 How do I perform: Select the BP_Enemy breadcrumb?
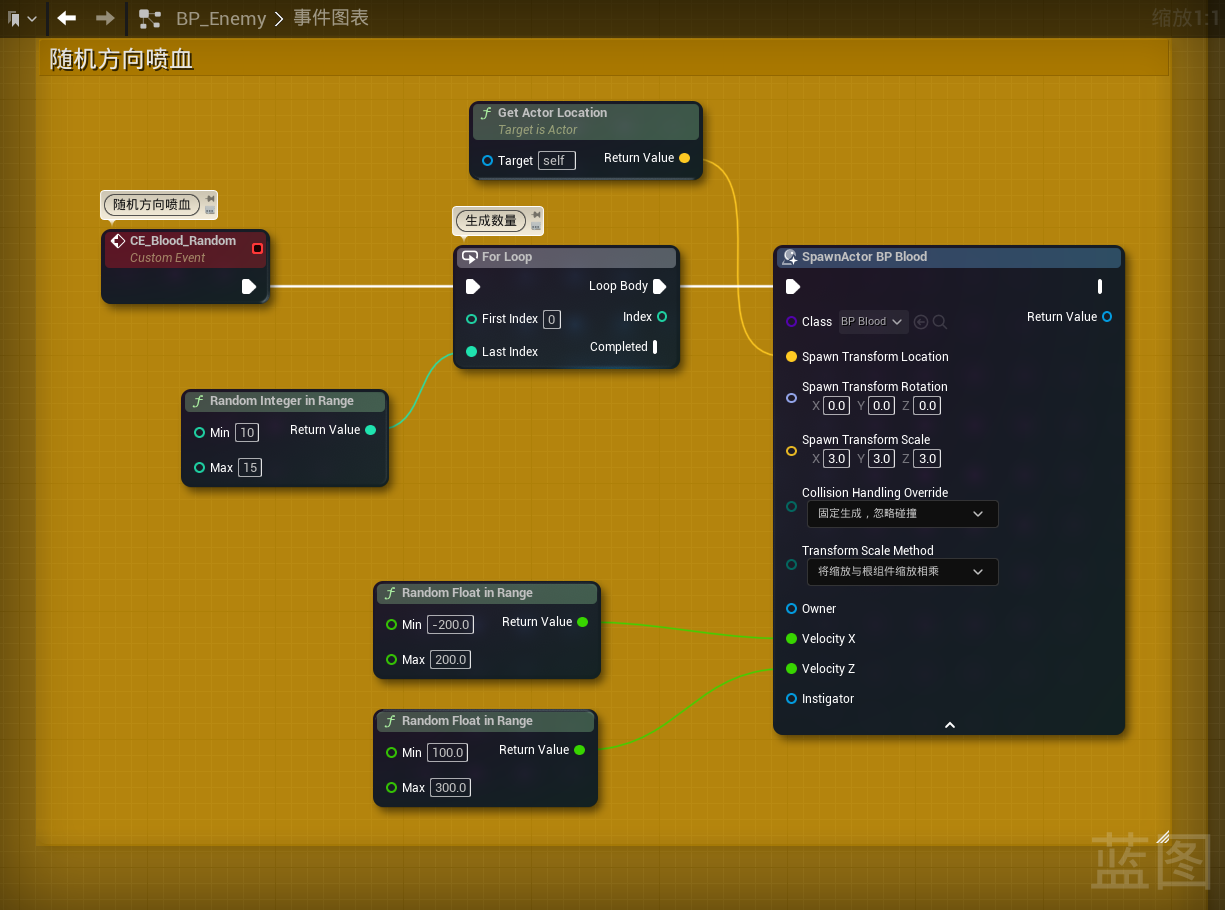click(x=221, y=18)
